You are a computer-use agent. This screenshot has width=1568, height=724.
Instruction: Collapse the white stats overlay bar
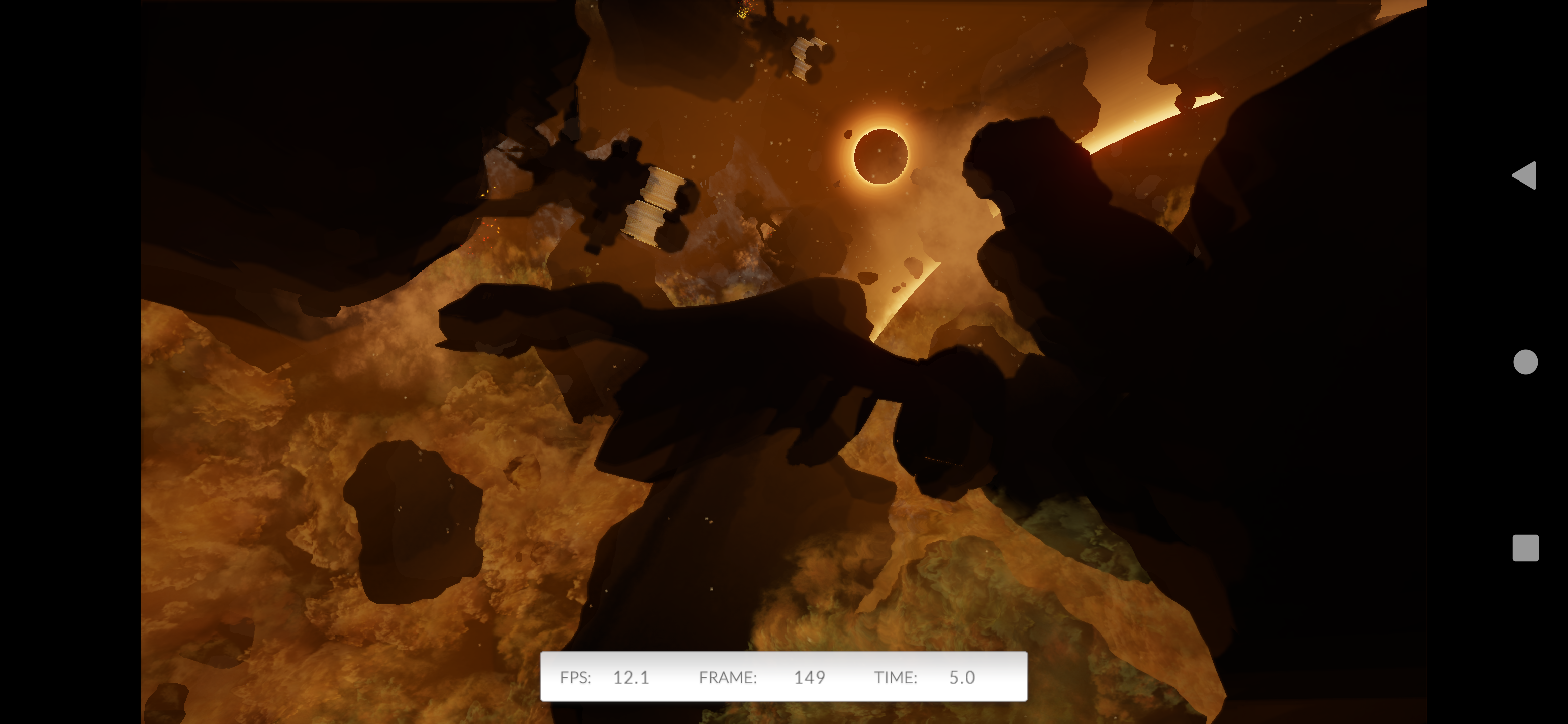(784, 677)
